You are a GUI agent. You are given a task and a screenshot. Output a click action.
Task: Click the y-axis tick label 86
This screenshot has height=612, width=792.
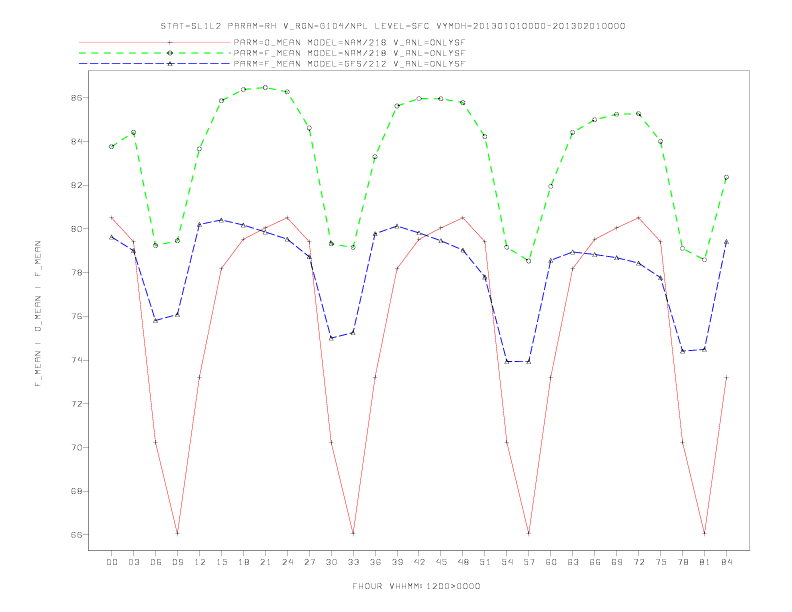[77, 97]
